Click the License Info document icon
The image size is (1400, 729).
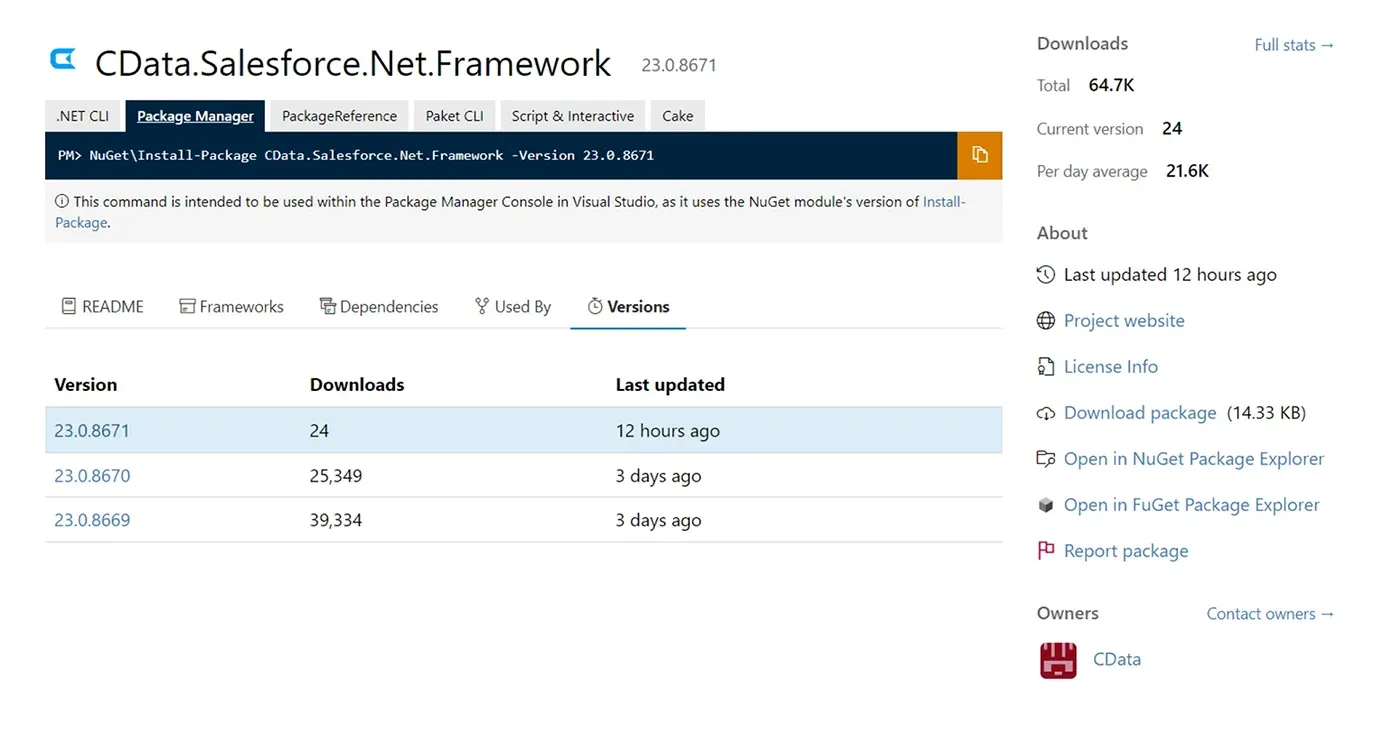[x=1045, y=366]
